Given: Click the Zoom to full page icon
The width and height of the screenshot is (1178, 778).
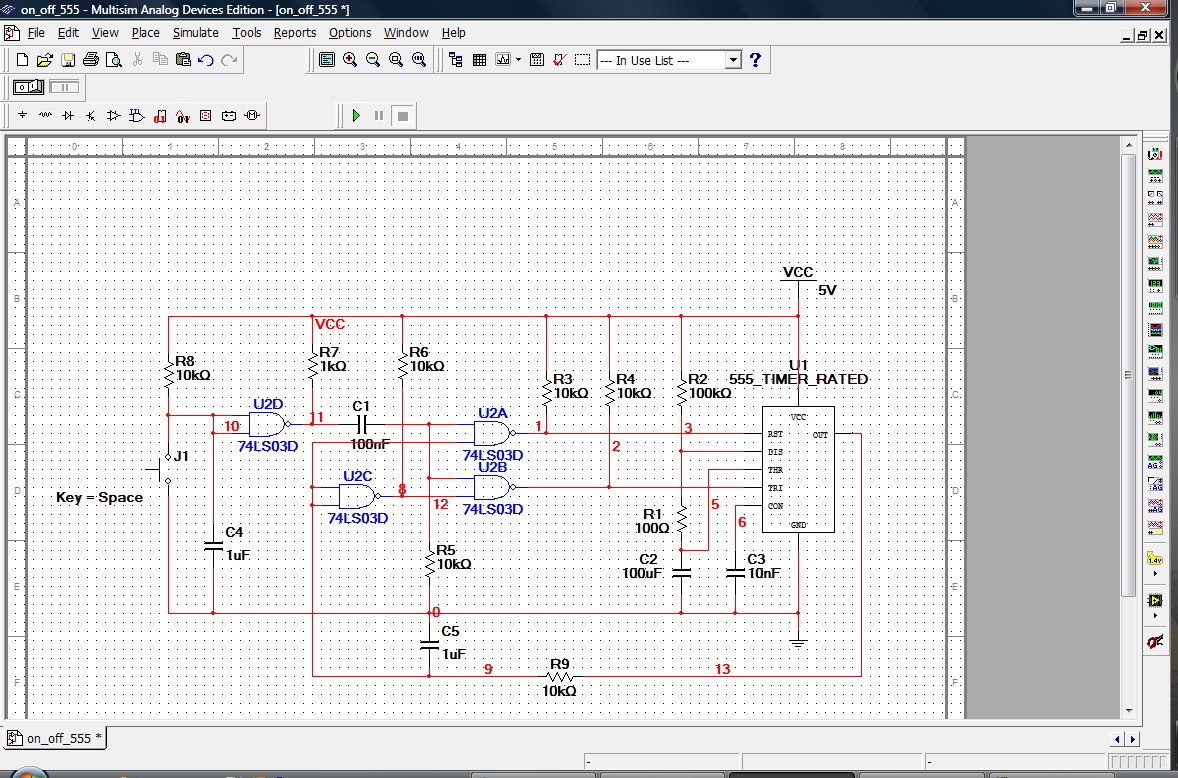Looking at the screenshot, I should coord(419,60).
